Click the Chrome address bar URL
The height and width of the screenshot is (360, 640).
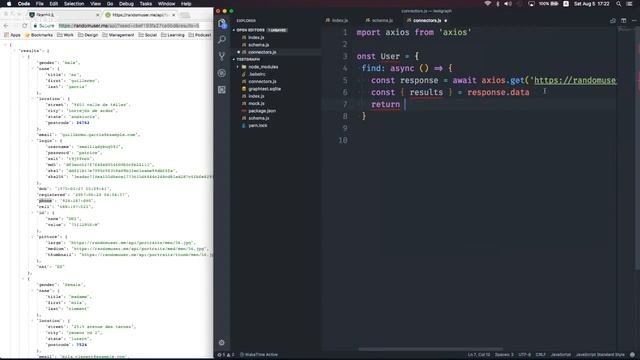[x=129, y=26]
